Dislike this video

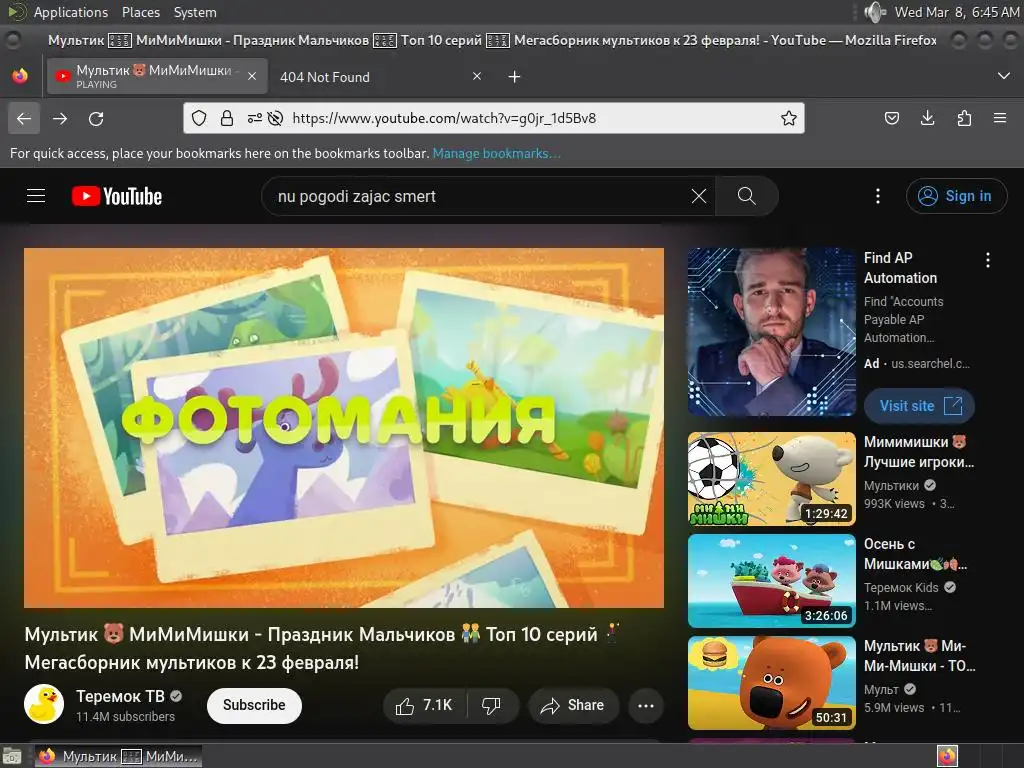click(x=492, y=705)
